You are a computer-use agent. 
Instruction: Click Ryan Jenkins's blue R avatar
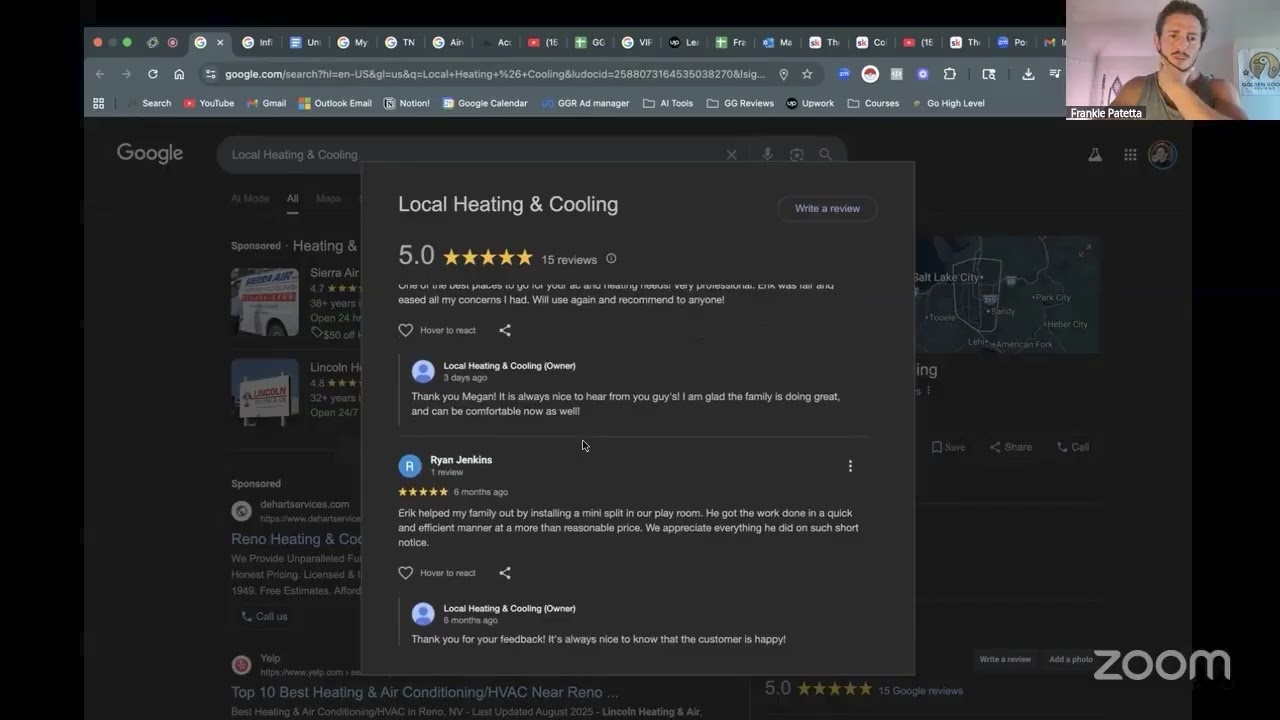point(409,466)
